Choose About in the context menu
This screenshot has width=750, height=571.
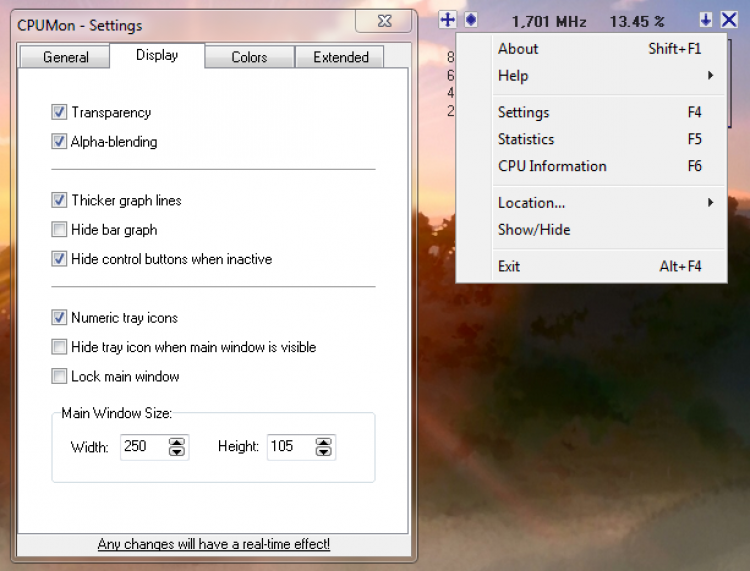tap(591, 49)
